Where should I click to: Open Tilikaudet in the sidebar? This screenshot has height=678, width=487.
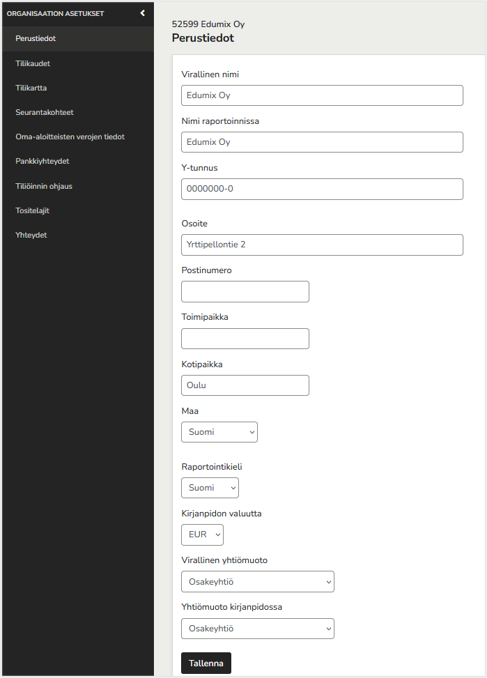[x=33, y=64]
